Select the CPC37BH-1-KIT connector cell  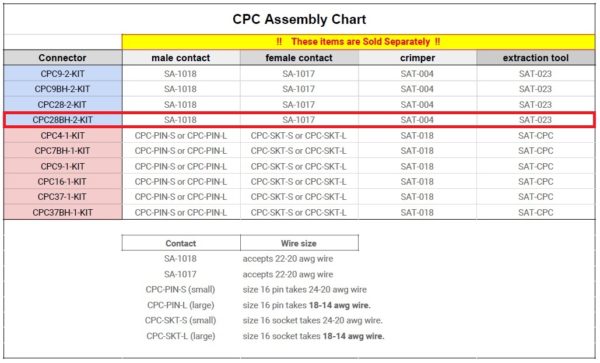[62, 212]
